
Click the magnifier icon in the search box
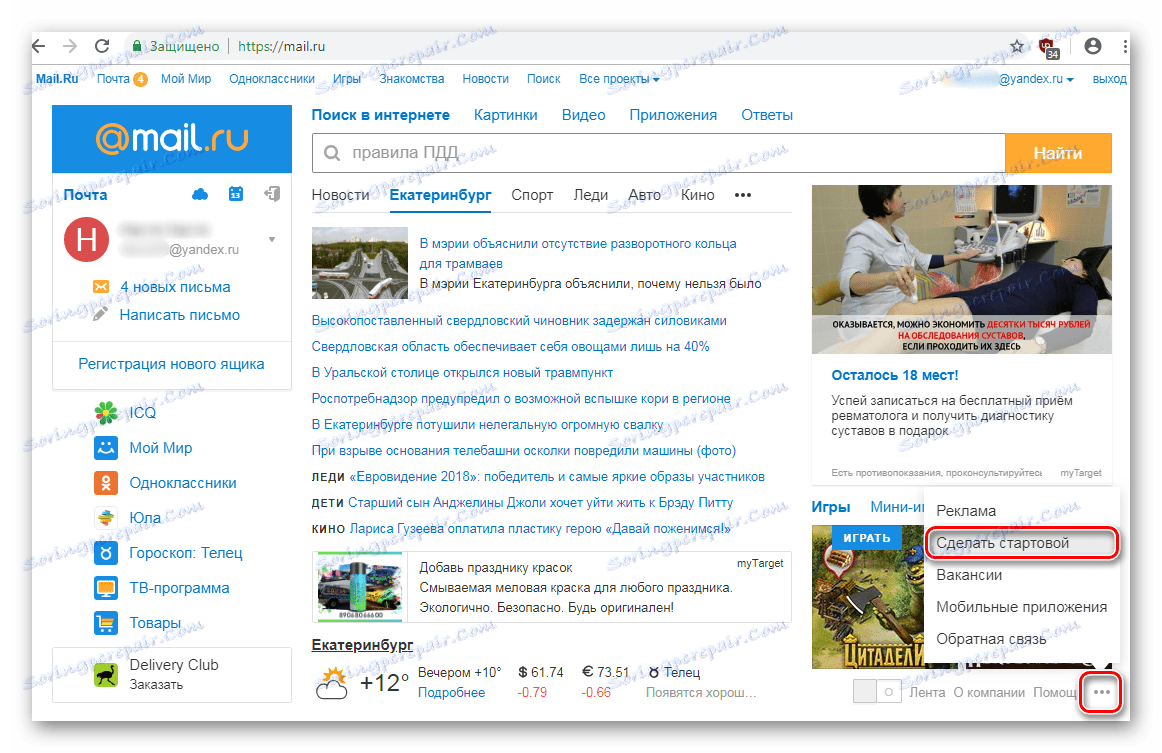click(332, 153)
